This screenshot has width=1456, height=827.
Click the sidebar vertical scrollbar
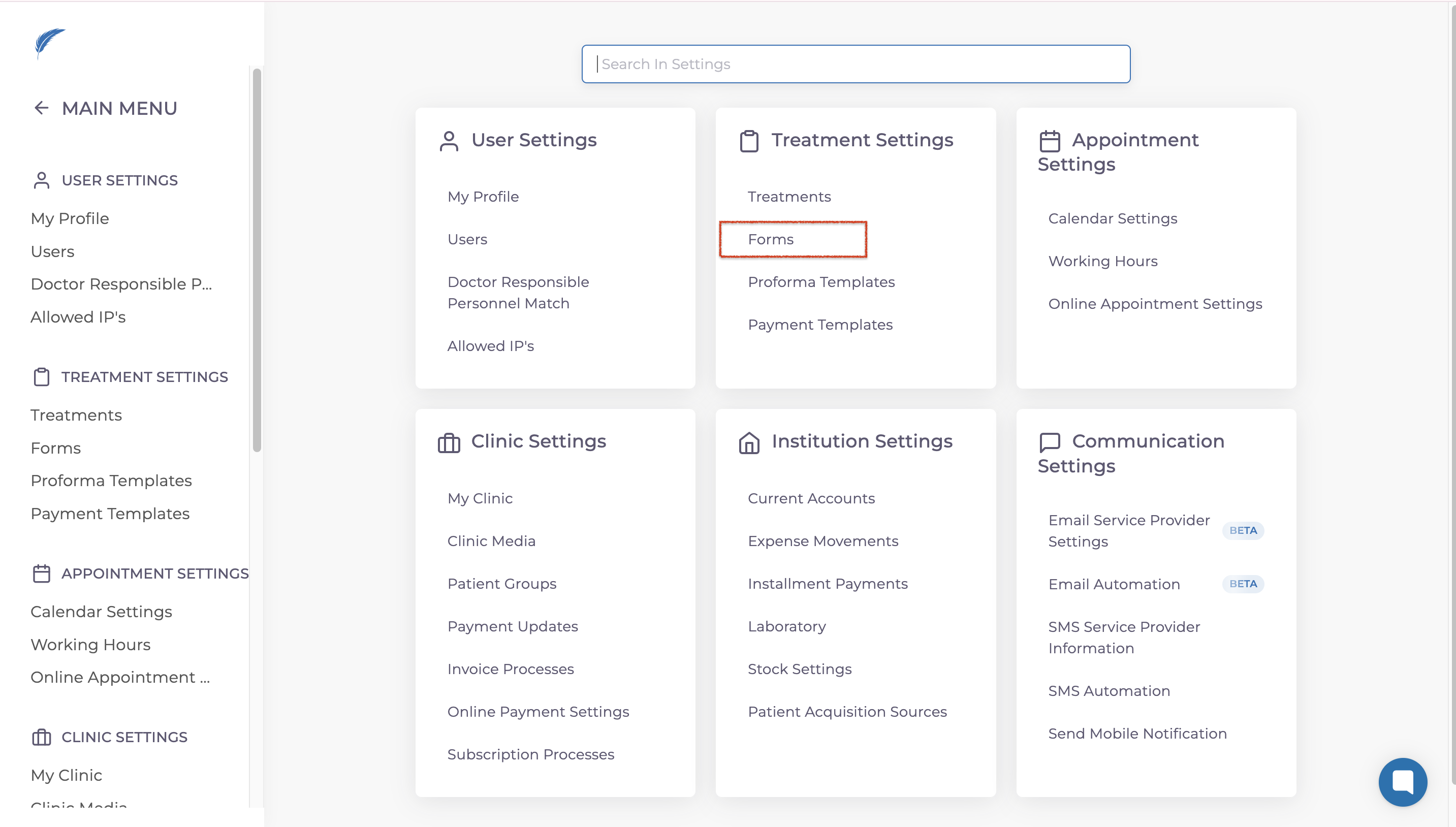coord(257,261)
